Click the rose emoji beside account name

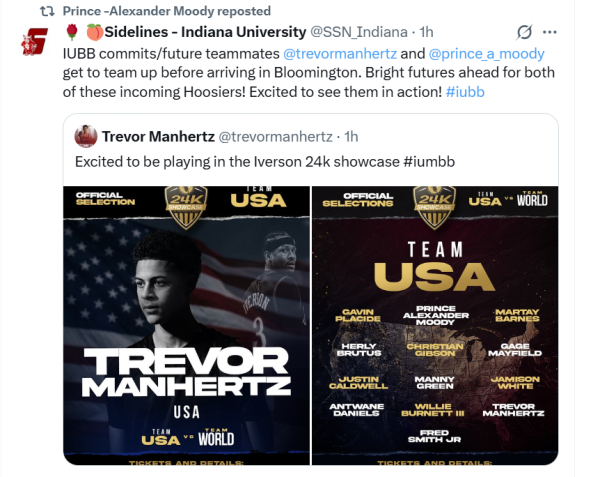[72, 32]
